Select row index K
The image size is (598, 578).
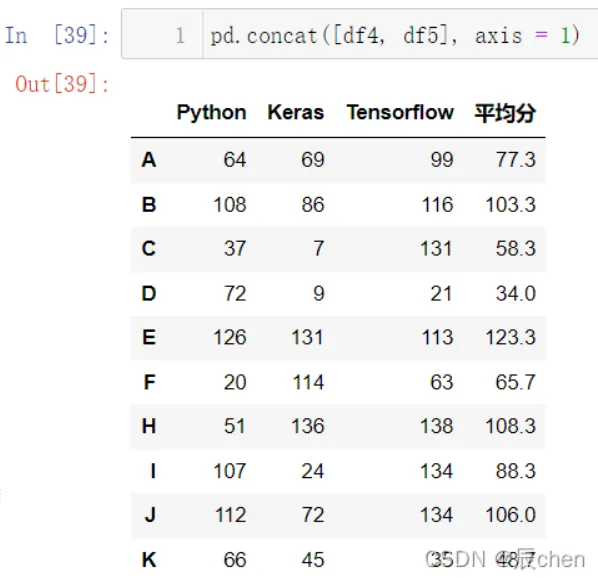pyautogui.click(x=149, y=560)
